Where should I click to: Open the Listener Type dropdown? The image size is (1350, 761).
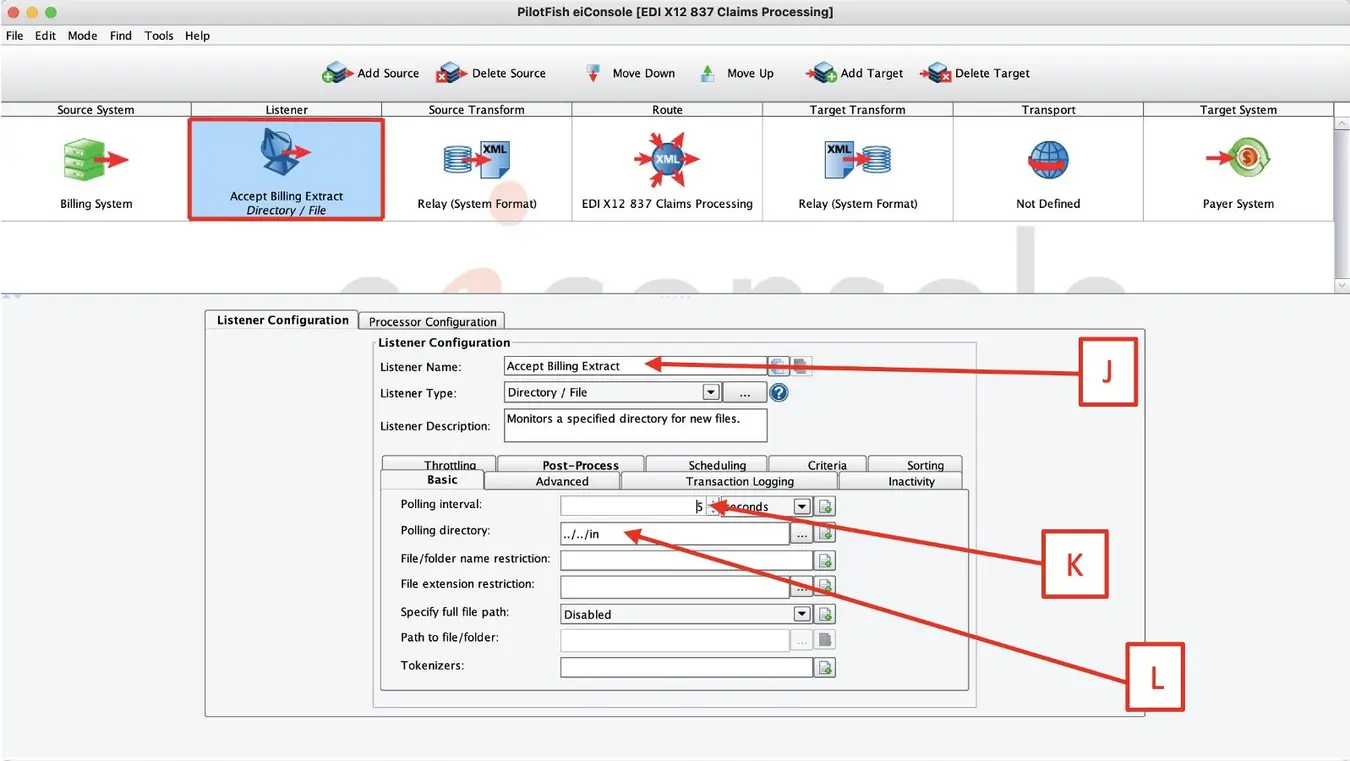pos(710,393)
